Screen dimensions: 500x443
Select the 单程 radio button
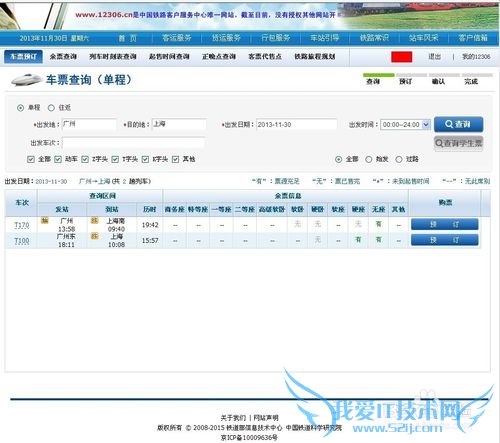click(21, 108)
